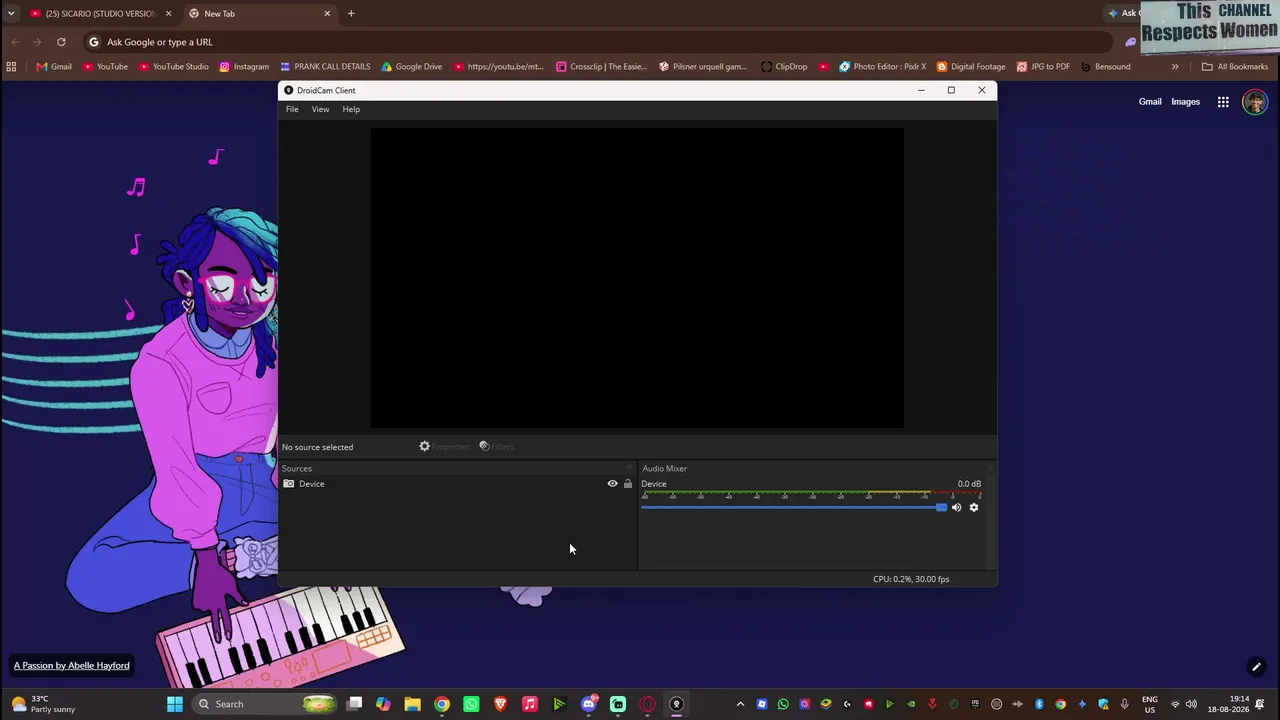Open A Passion by Abelle Hayford link
This screenshot has height=720, width=1280.
(71, 666)
